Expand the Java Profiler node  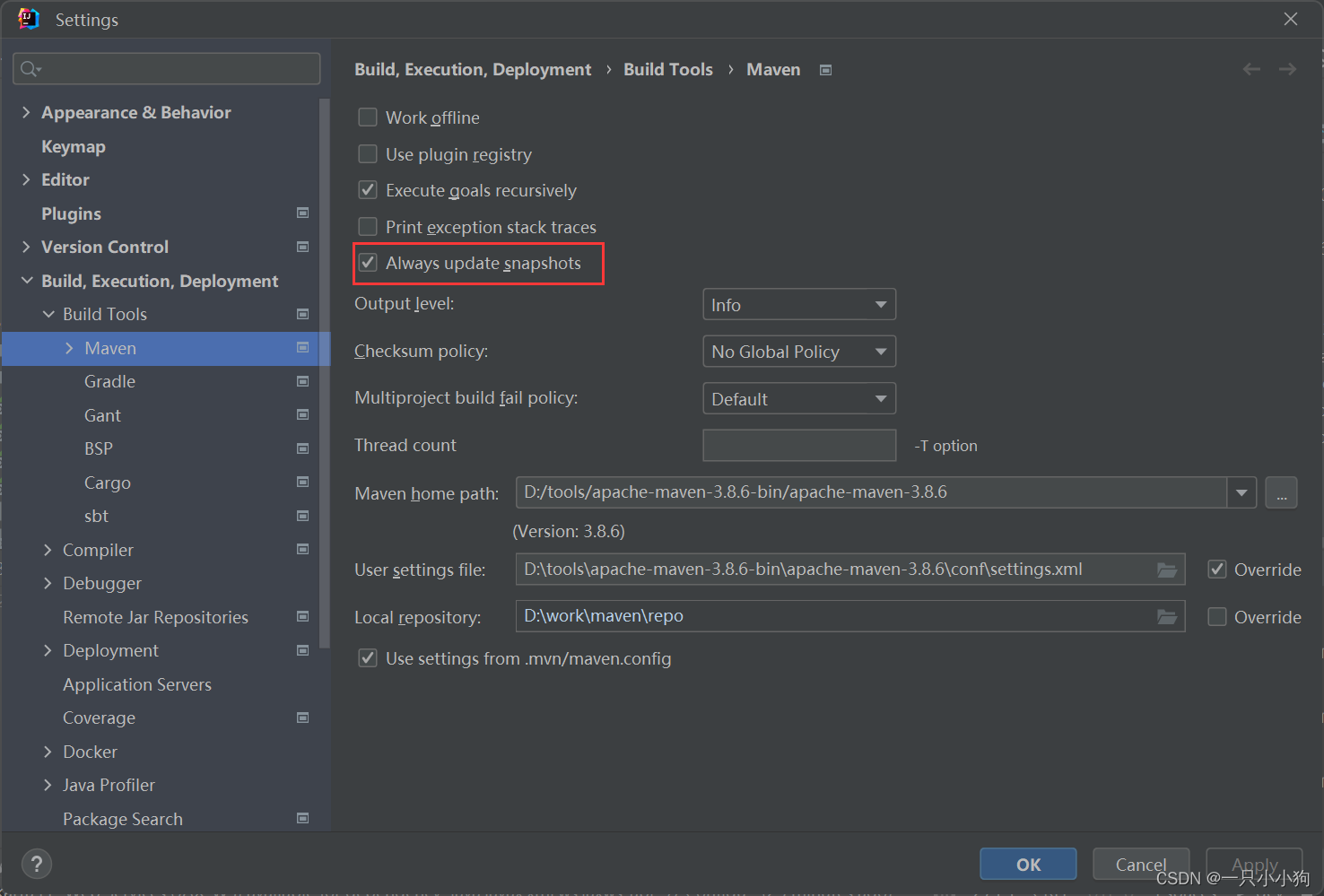coord(48,785)
